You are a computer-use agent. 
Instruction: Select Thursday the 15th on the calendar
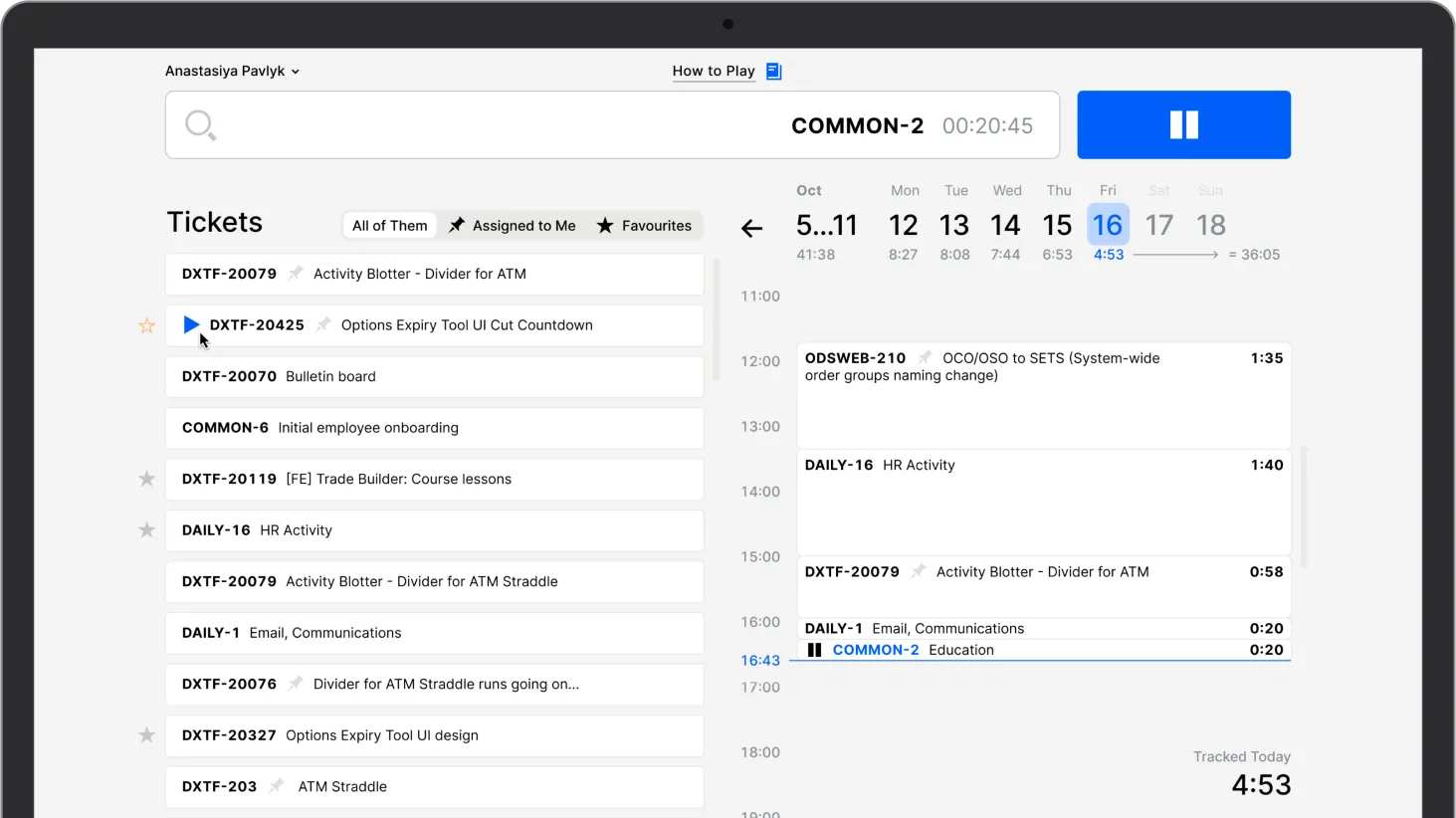coord(1057,225)
